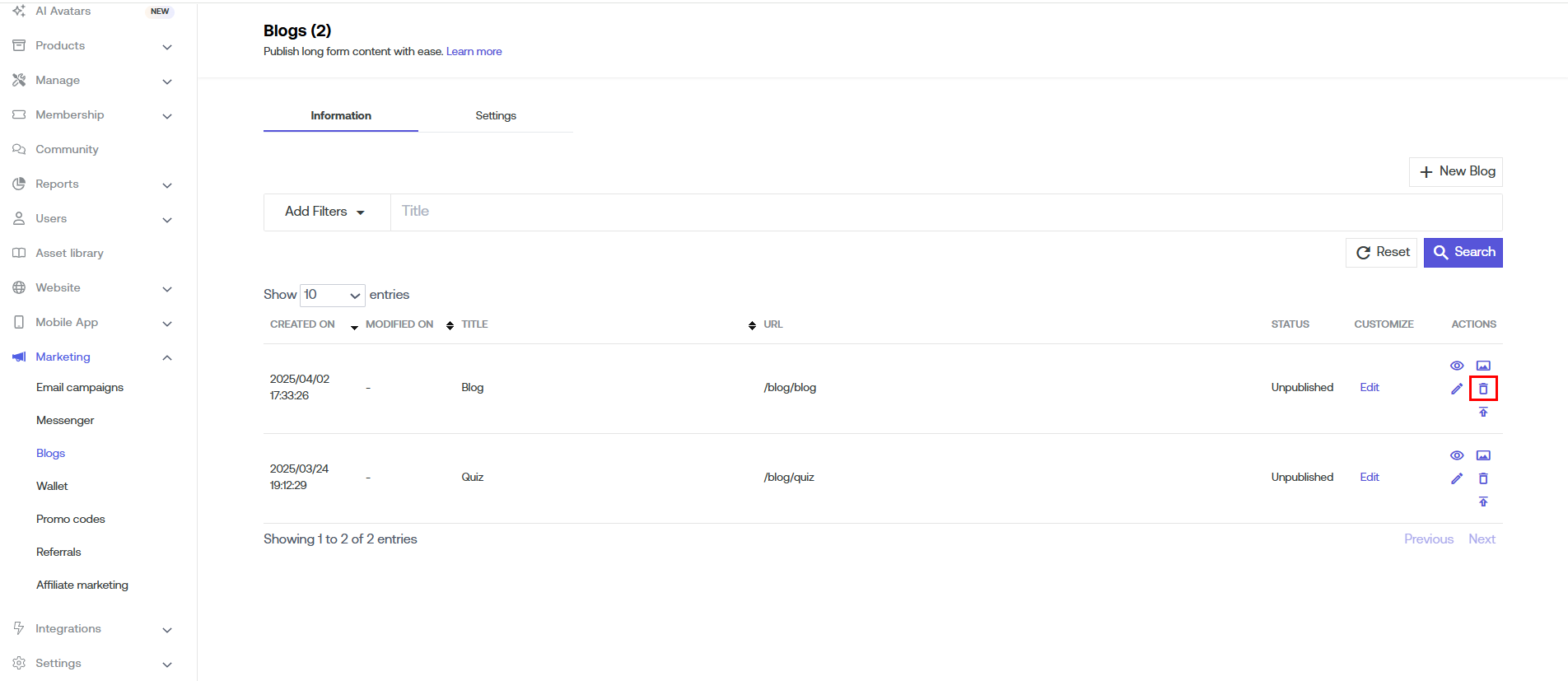Click the image icon in the Quiz row
Viewport: 1568px width, 681px height.
tap(1482, 455)
